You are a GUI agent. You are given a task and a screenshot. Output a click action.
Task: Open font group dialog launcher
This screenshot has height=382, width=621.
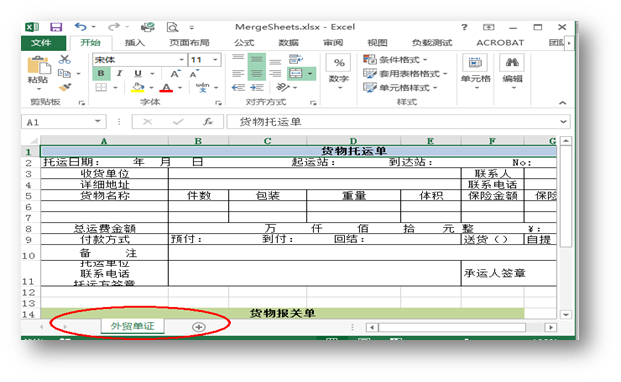tap(218, 103)
